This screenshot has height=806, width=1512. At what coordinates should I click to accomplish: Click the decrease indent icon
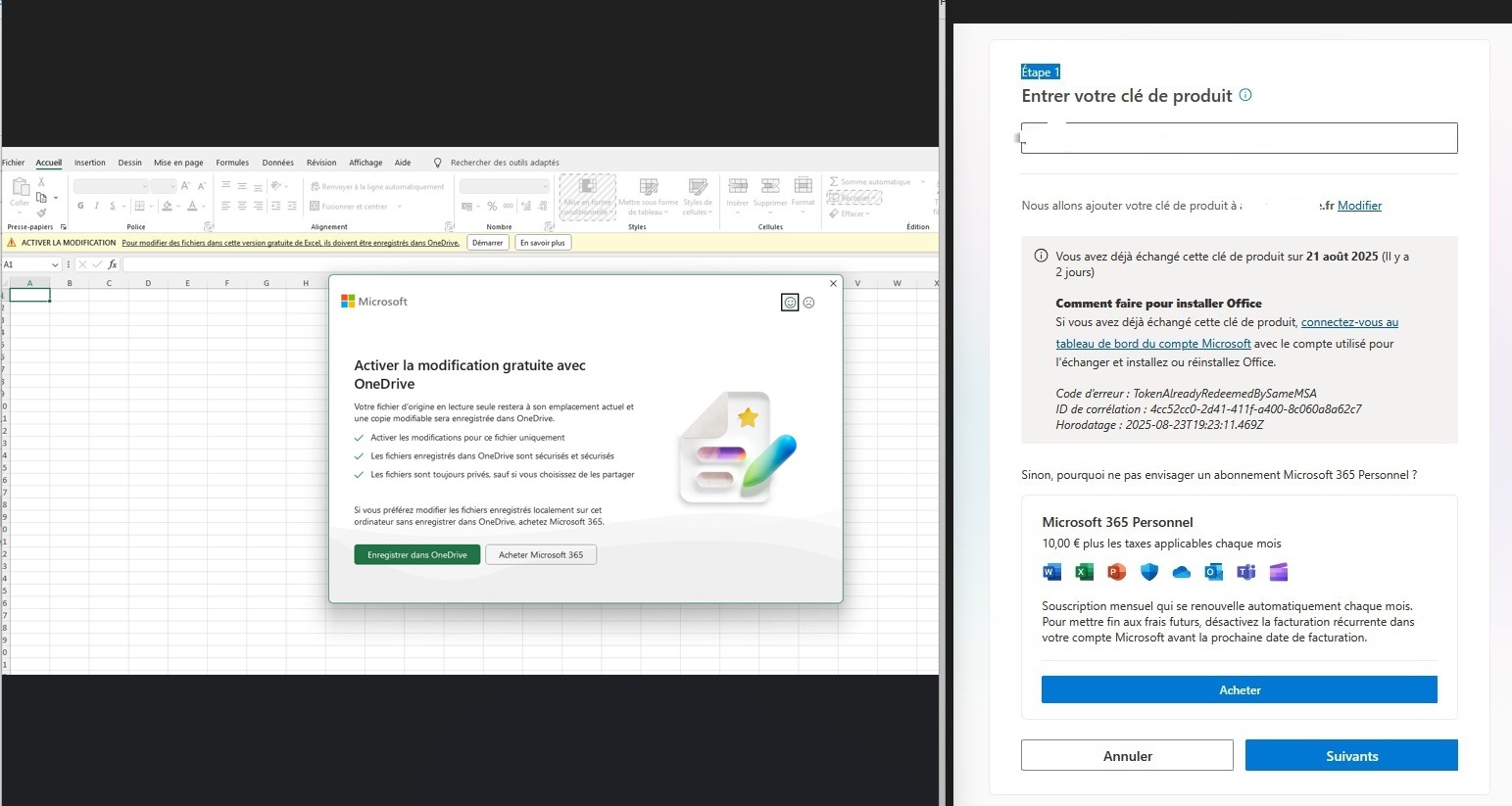coord(275,206)
